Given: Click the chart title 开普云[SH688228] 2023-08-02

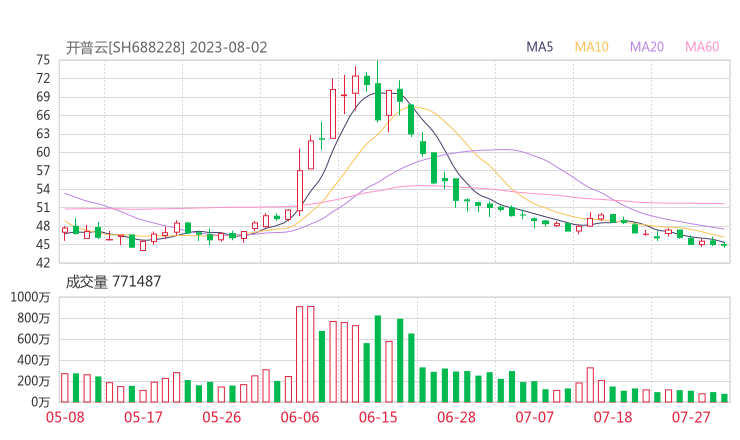Looking at the screenshot, I should [167, 47].
